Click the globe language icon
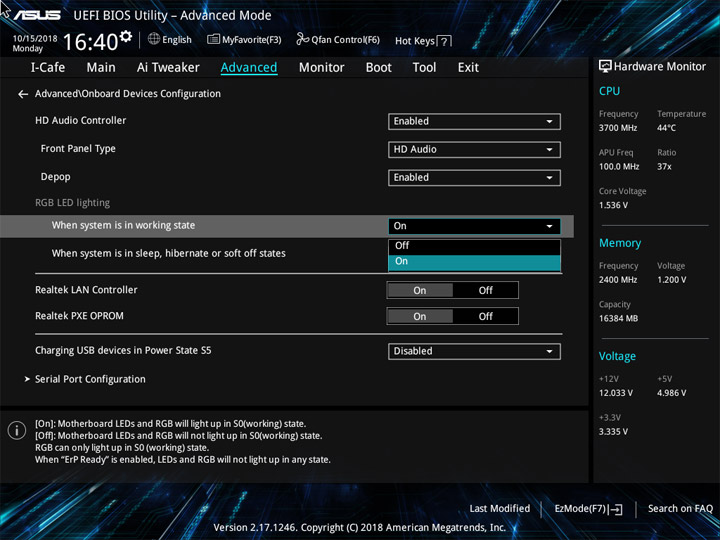This screenshot has height=540, width=720. 154,39
